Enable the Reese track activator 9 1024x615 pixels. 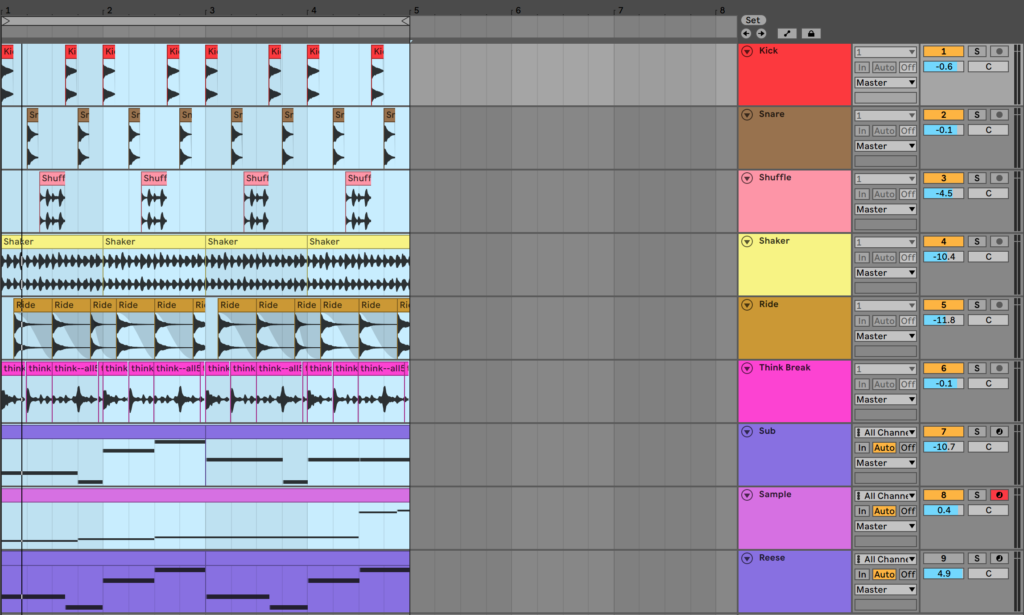pos(943,558)
